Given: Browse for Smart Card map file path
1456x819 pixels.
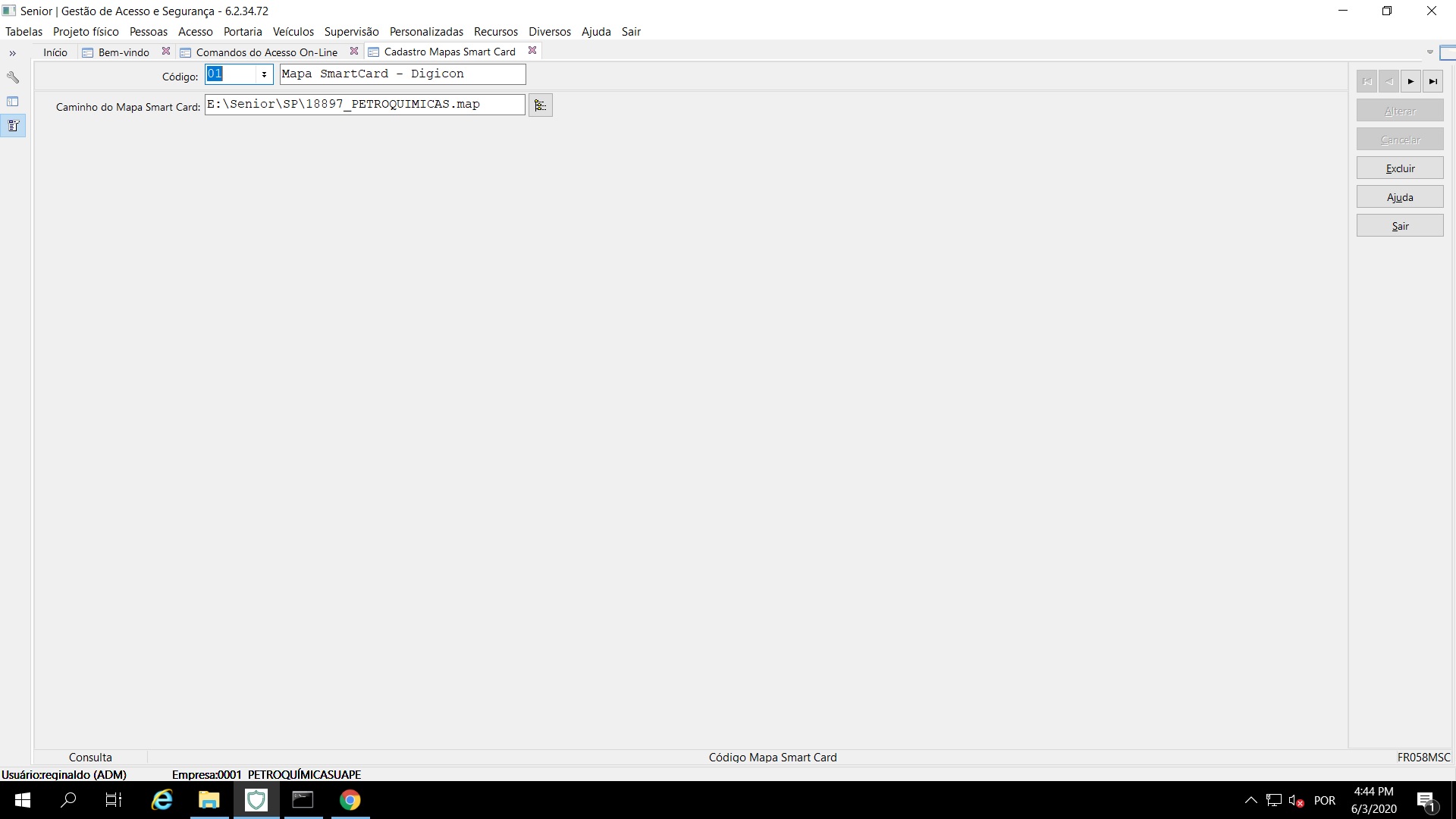Looking at the screenshot, I should [540, 105].
